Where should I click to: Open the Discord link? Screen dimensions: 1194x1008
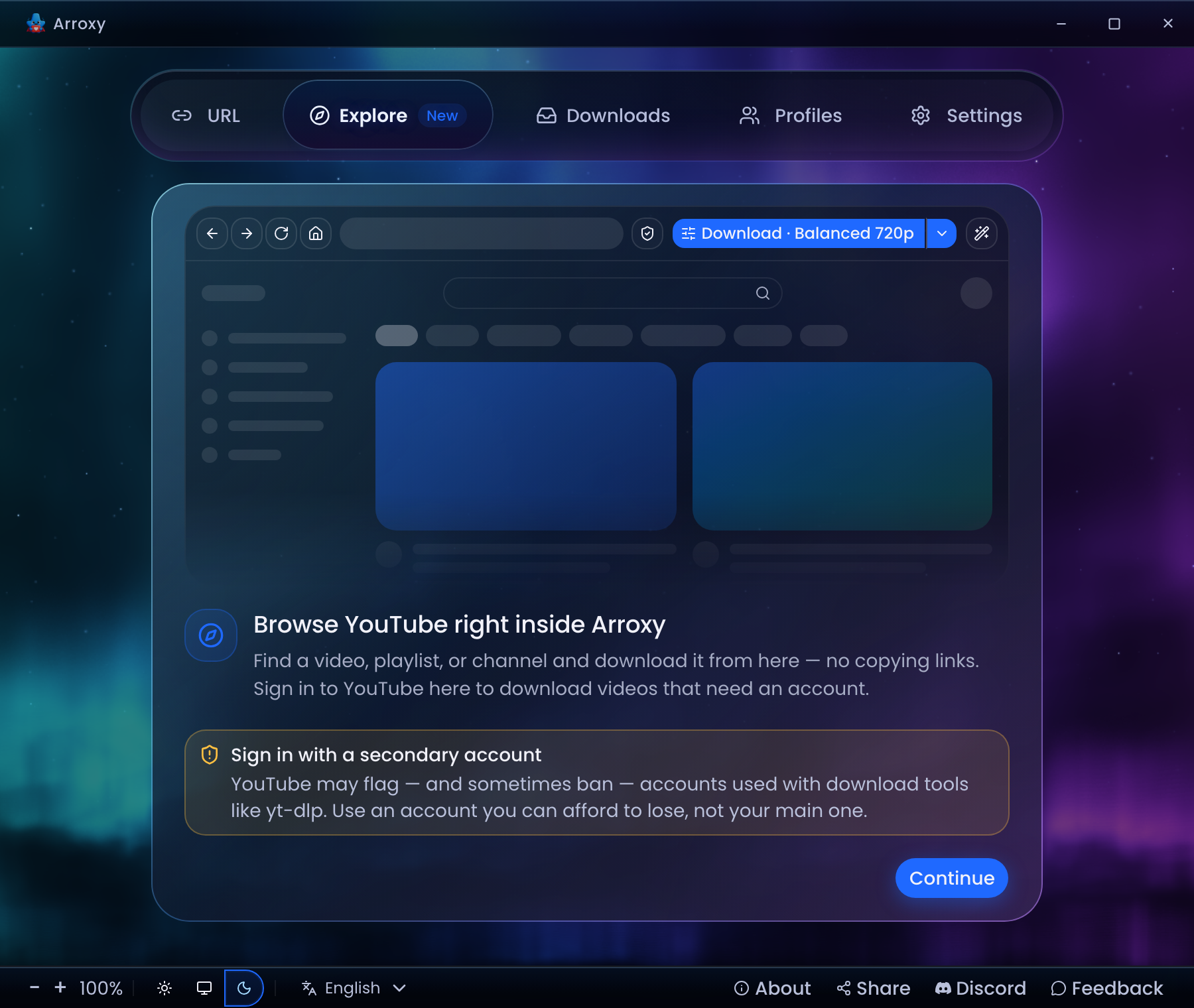(980, 988)
